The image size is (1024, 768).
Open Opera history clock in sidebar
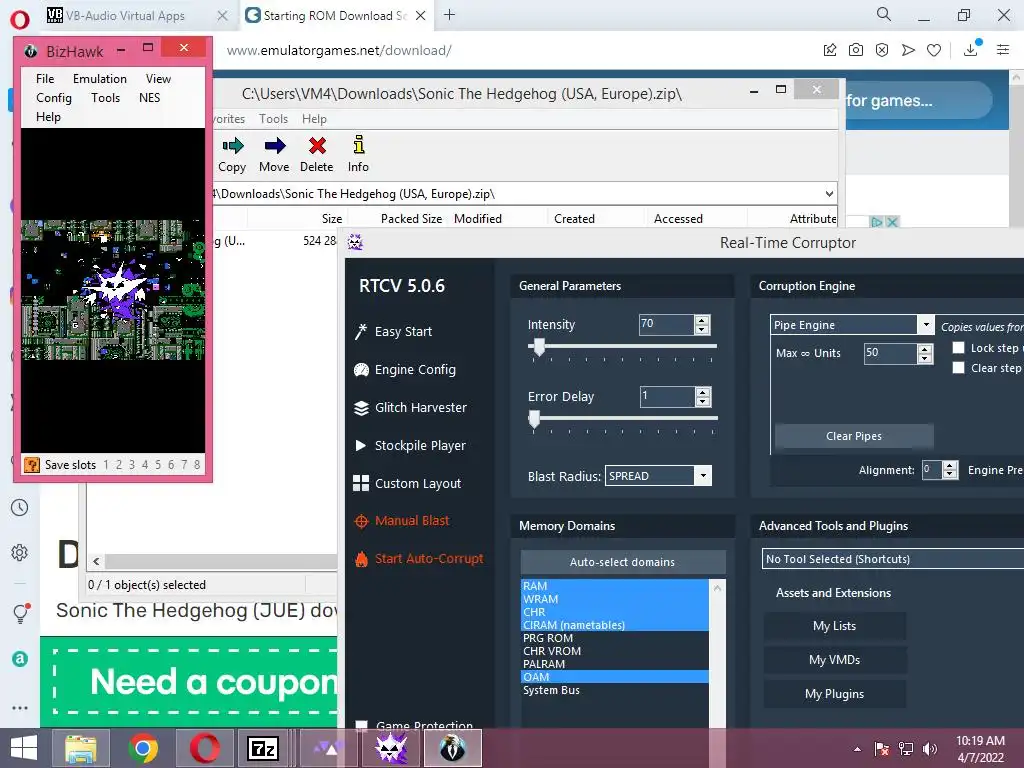20,507
